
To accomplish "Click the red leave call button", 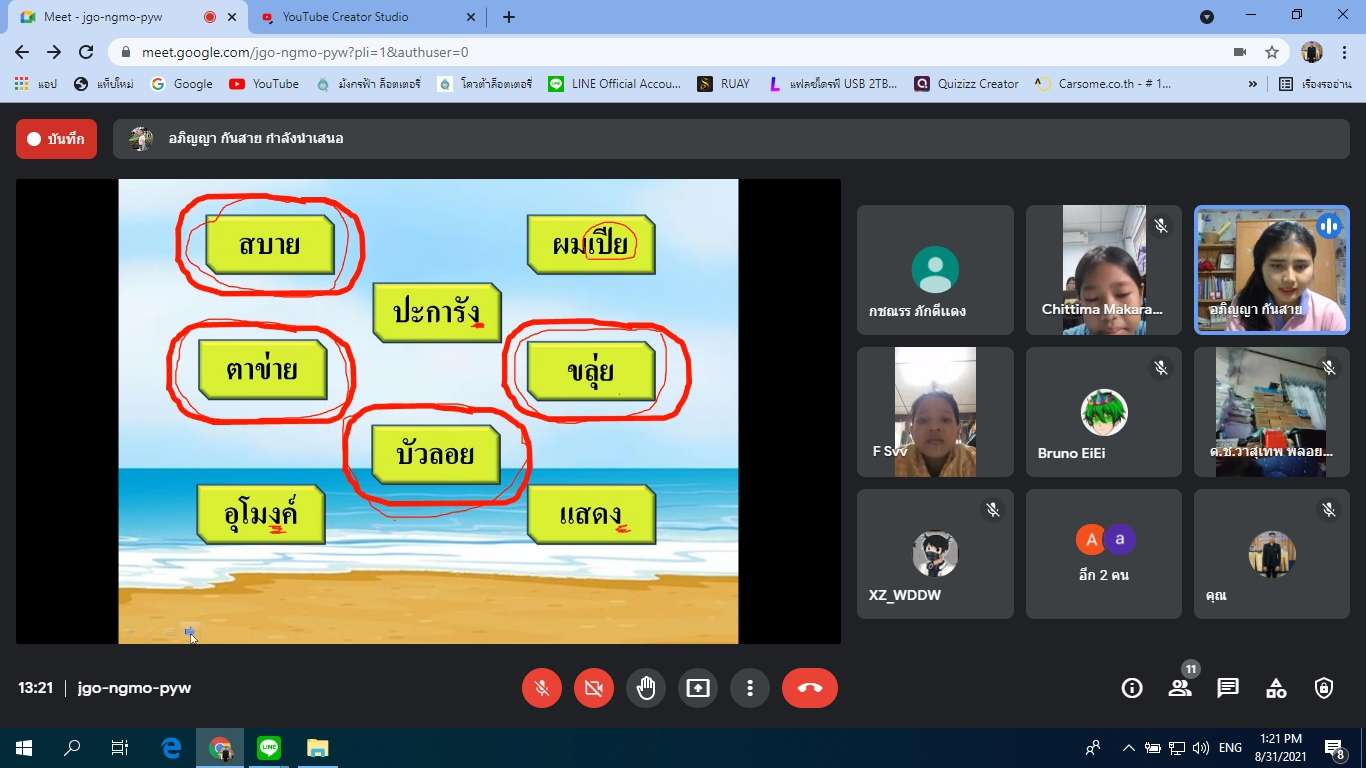I will (x=809, y=688).
